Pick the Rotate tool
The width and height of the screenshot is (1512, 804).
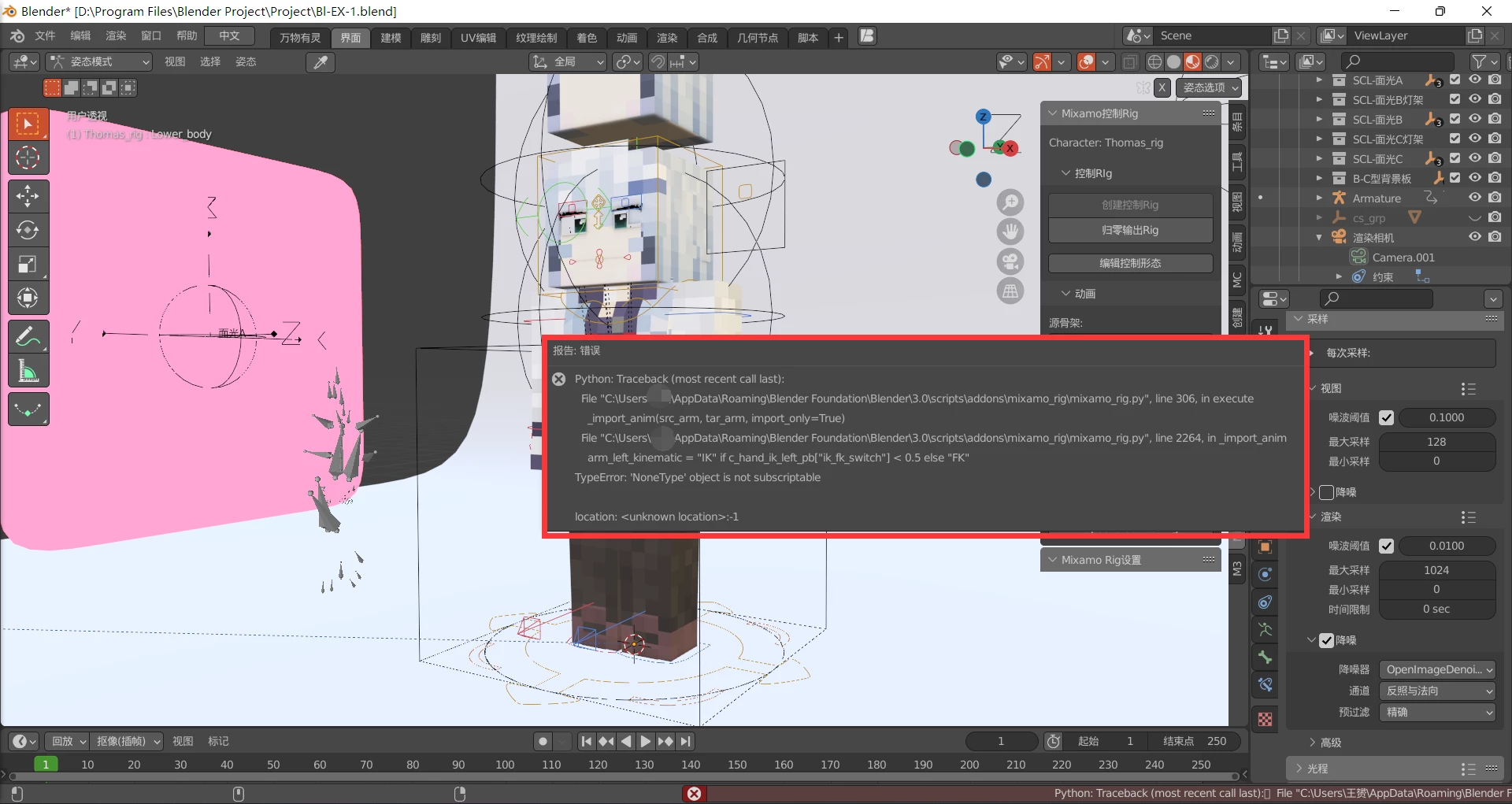click(28, 230)
